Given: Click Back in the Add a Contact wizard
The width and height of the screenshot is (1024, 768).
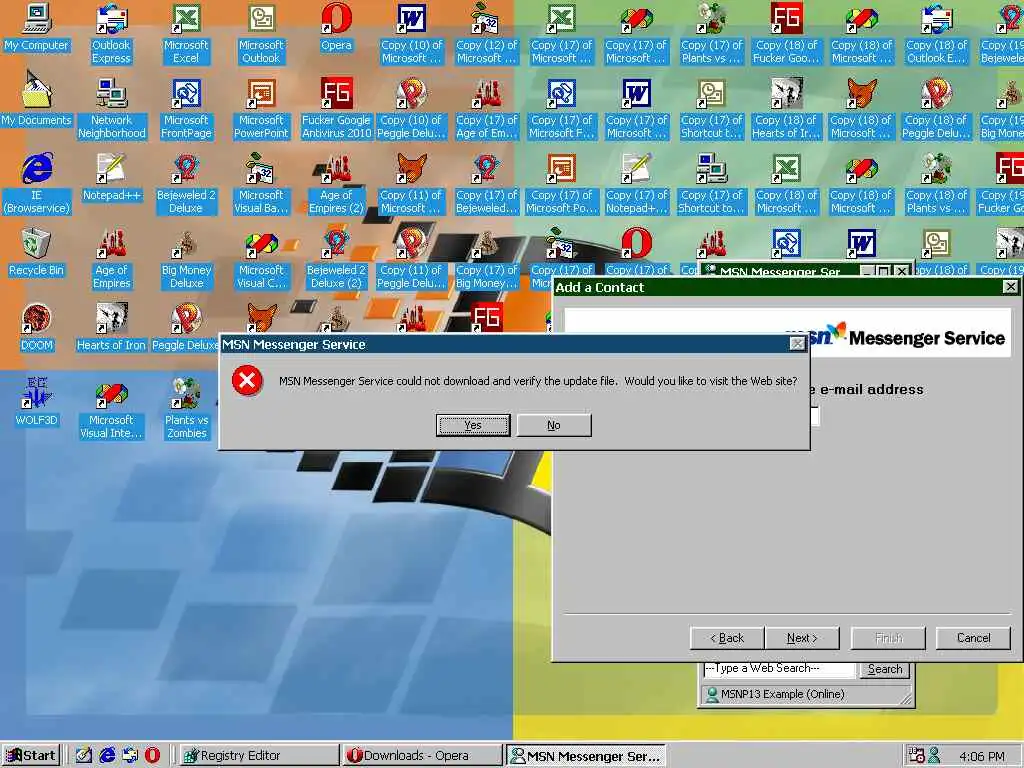Looking at the screenshot, I should click(727, 638).
